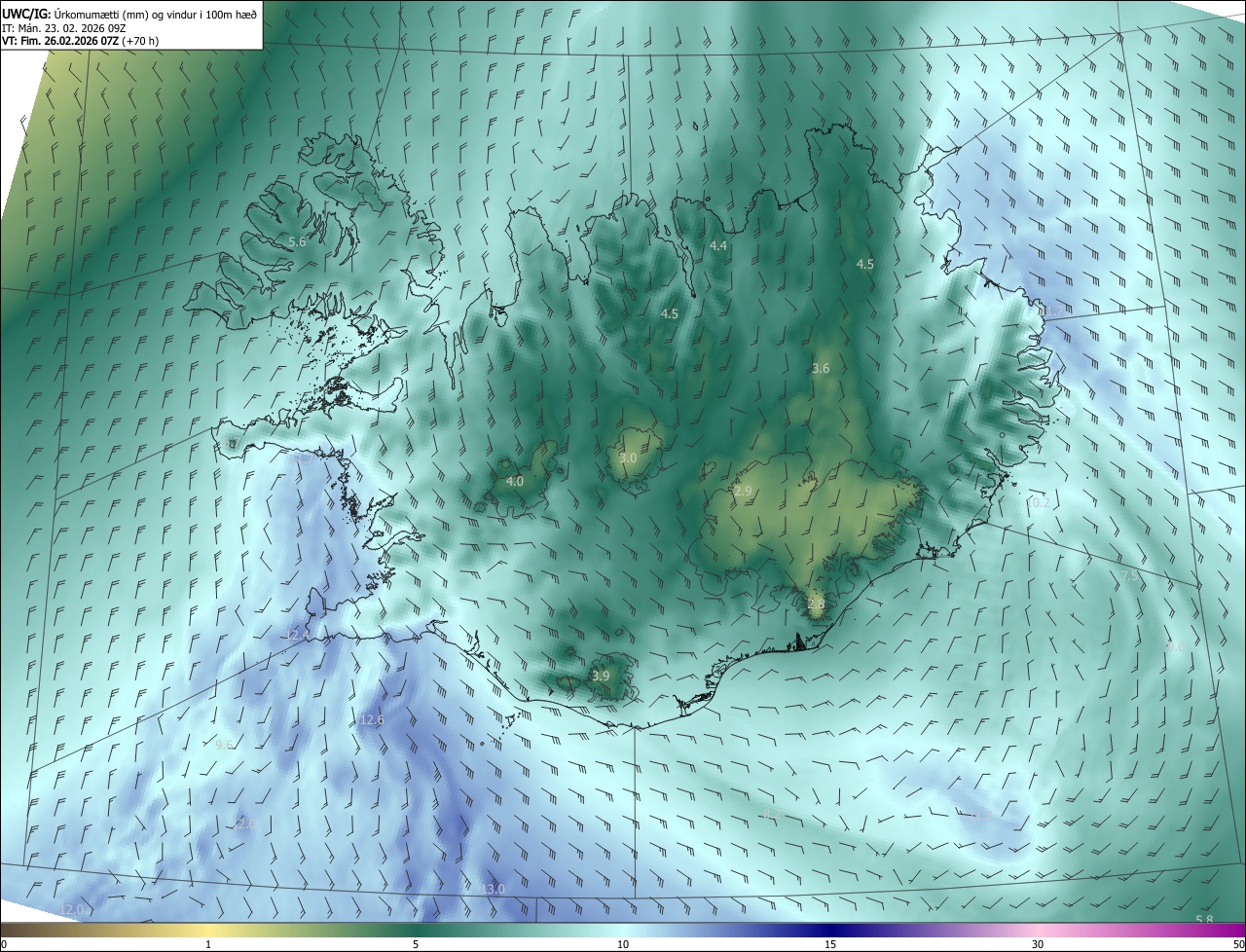This screenshot has width=1246, height=952.
Task: Click the 10.2 value off the east coast
Action: tap(1040, 502)
